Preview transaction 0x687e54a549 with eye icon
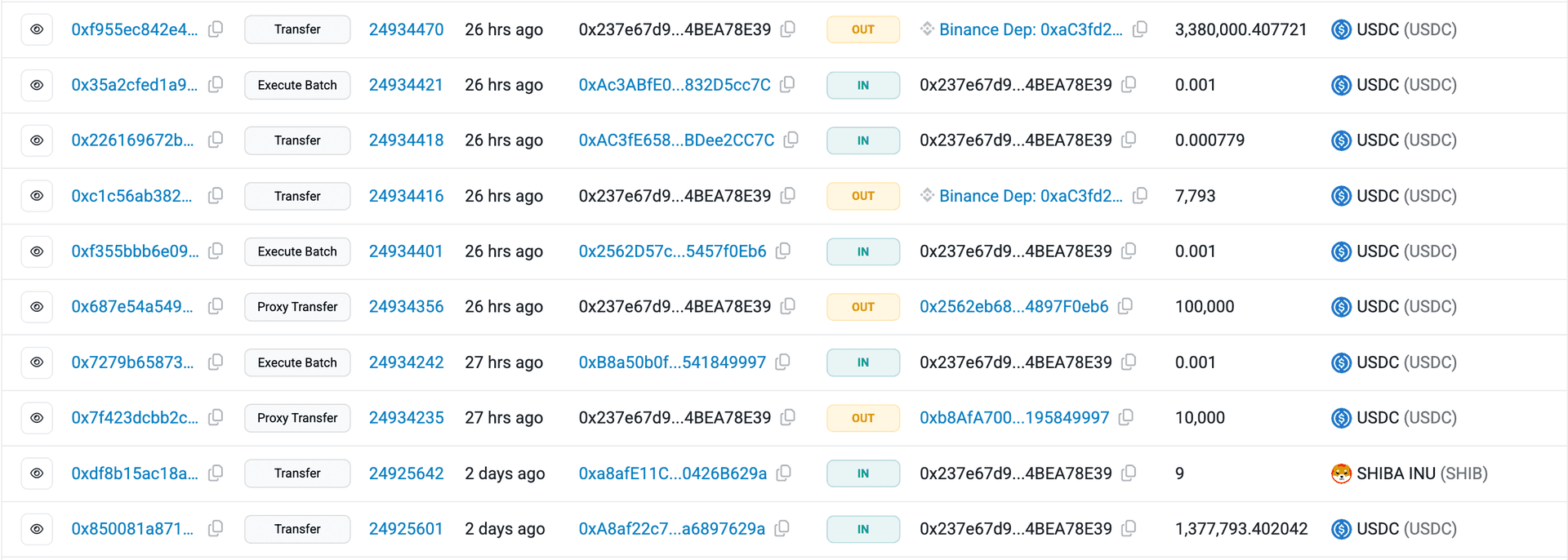The image size is (1568, 560). [x=37, y=307]
